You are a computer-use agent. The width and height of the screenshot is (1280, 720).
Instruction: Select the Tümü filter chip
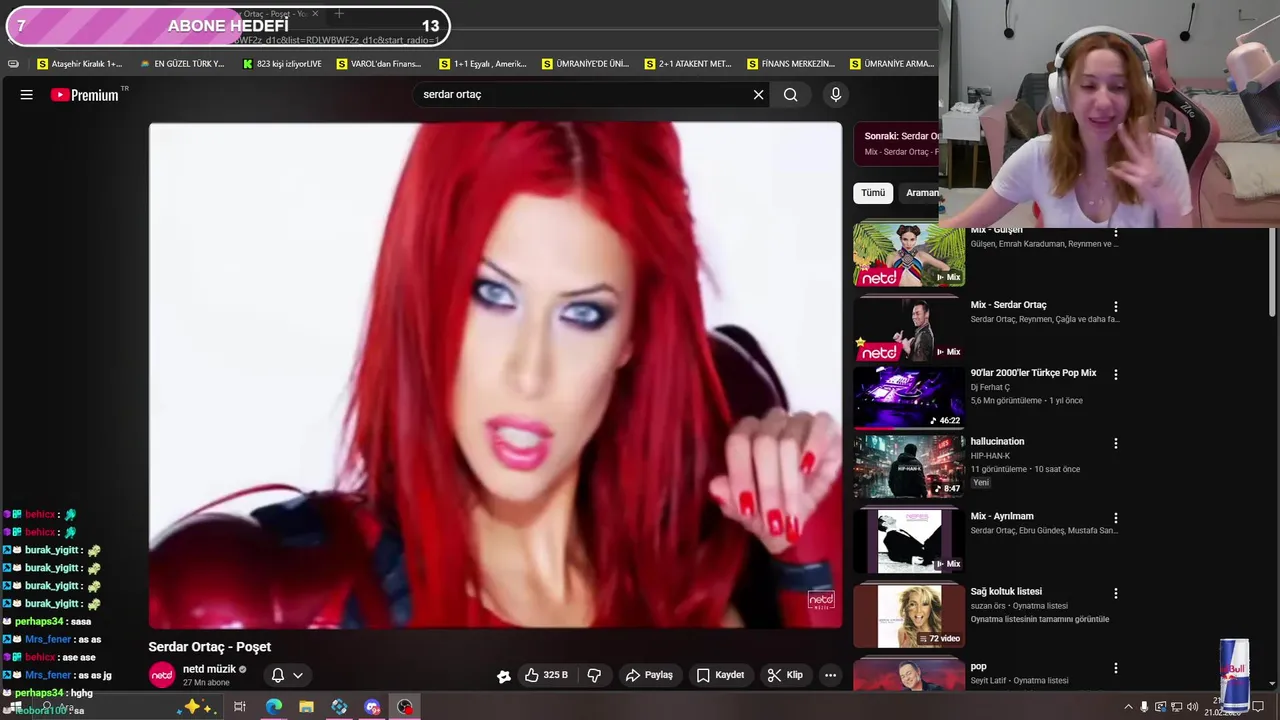873,193
